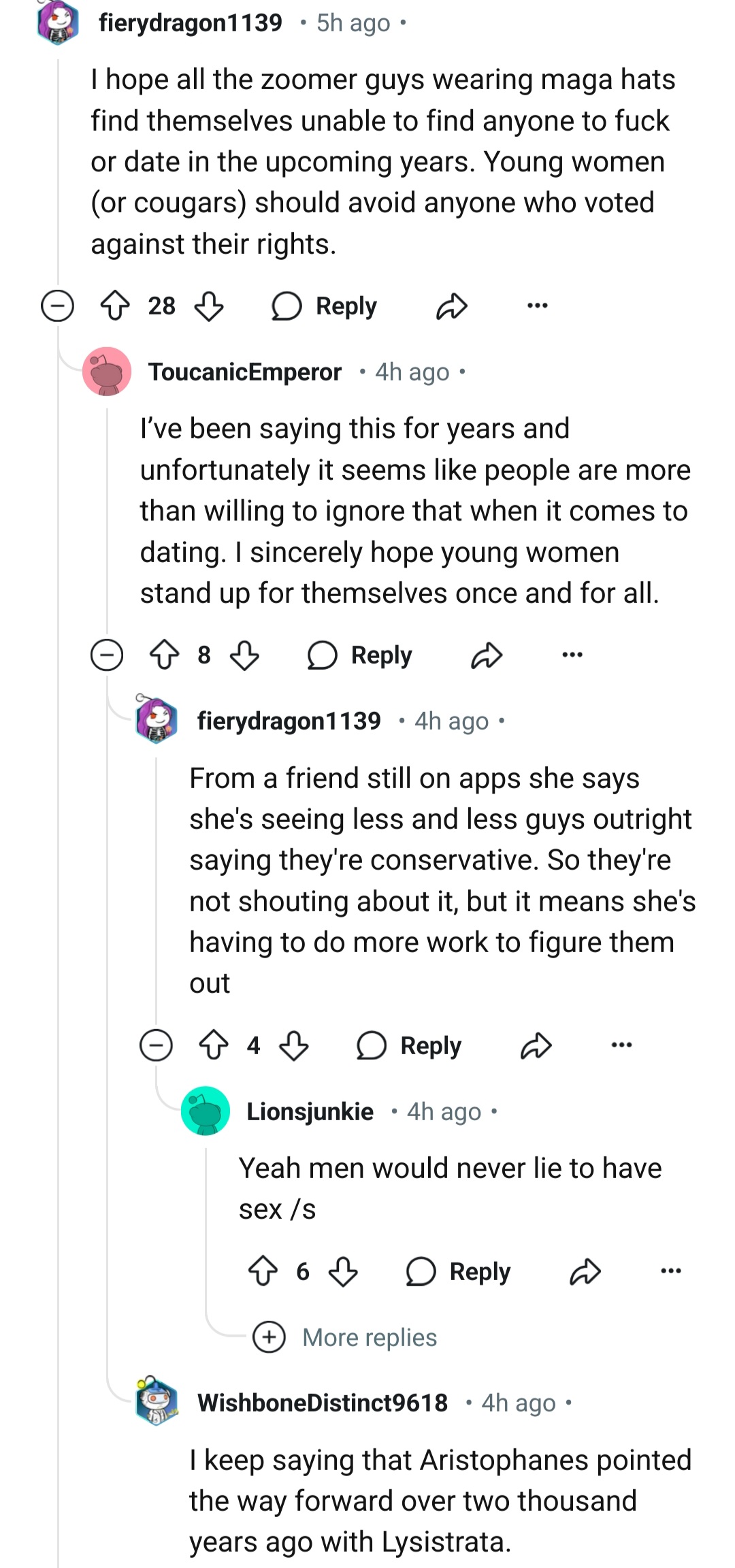Share ToucanicEmperor's comment

(487, 655)
